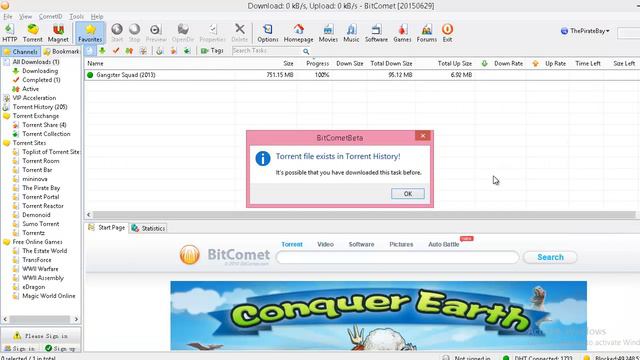Viewport: 640px width, 360px height.
Task: Open ThePirateBay search engine dropdown
Action: tap(585, 31)
